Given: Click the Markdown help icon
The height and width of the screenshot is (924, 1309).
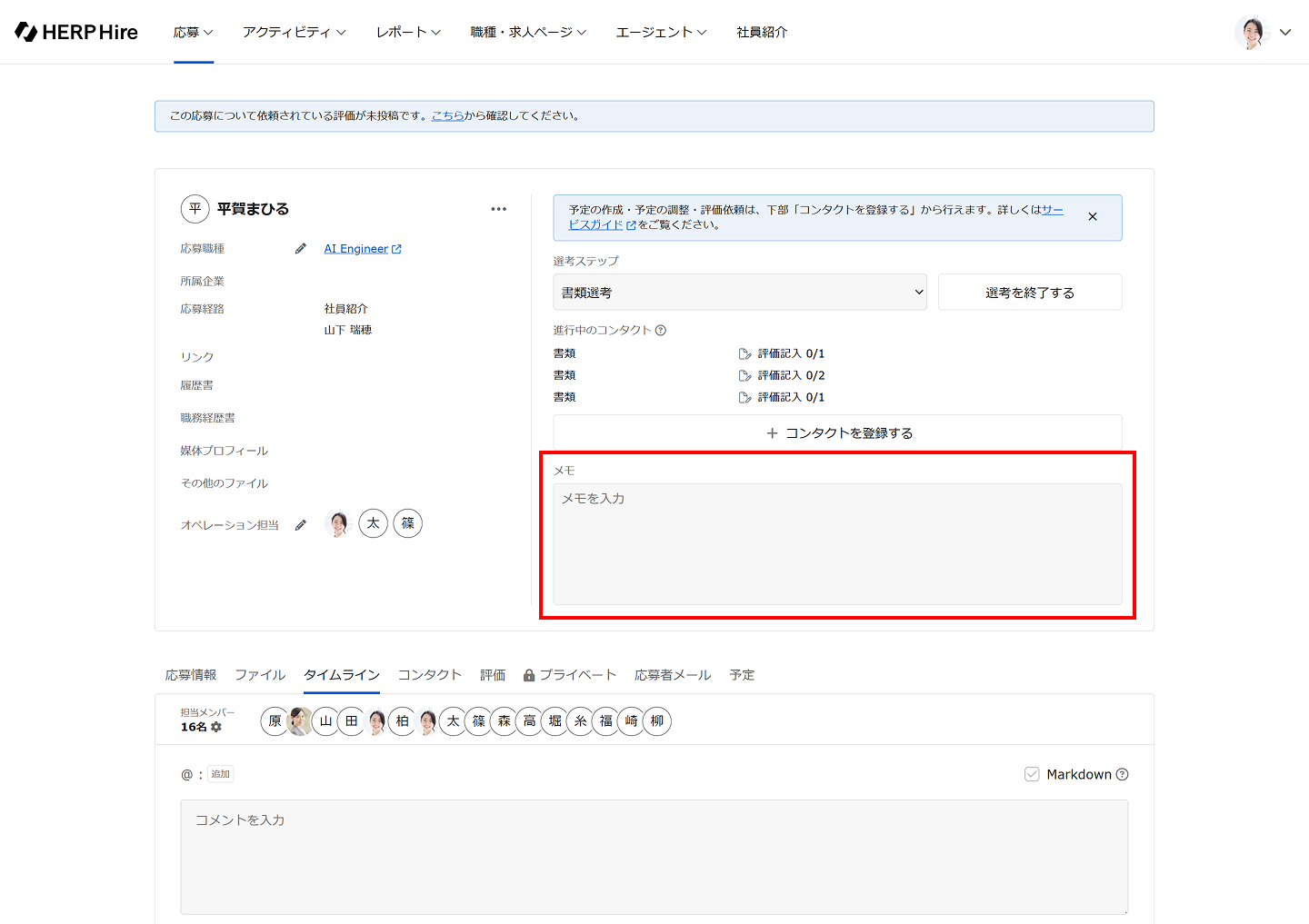Looking at the screenshot, I should coord(1123,774).
